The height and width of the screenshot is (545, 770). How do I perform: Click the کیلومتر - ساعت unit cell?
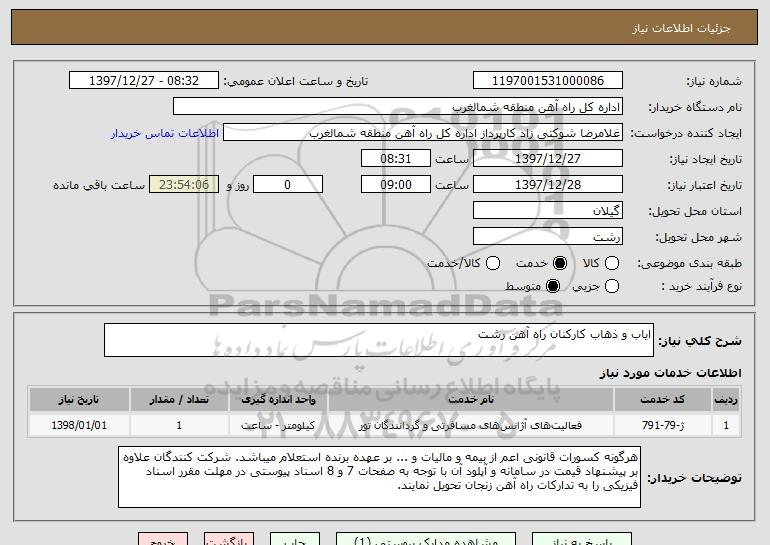[278, 425]
